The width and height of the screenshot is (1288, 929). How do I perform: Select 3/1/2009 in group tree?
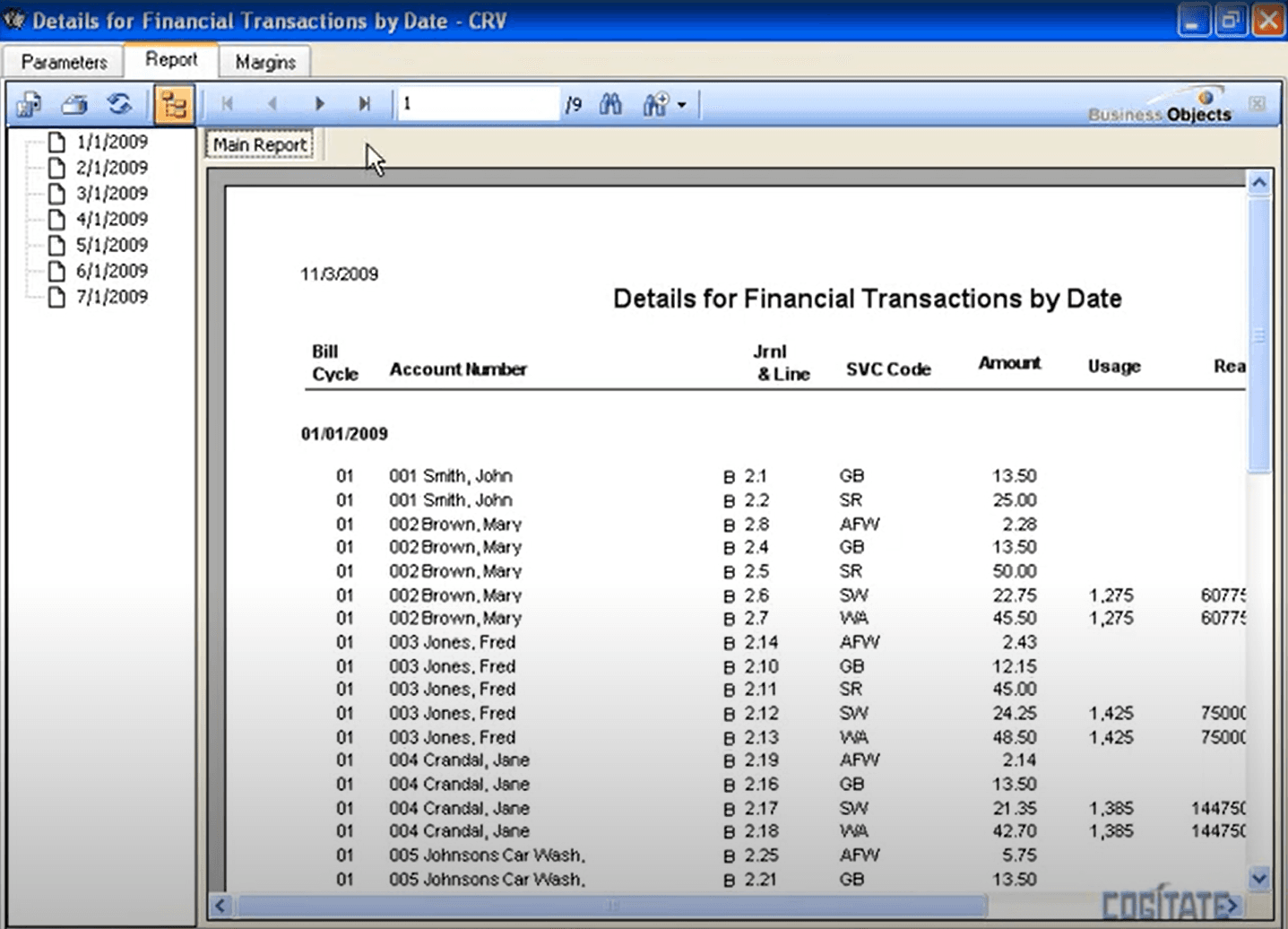pyautogui.click(x=111, y=194)
